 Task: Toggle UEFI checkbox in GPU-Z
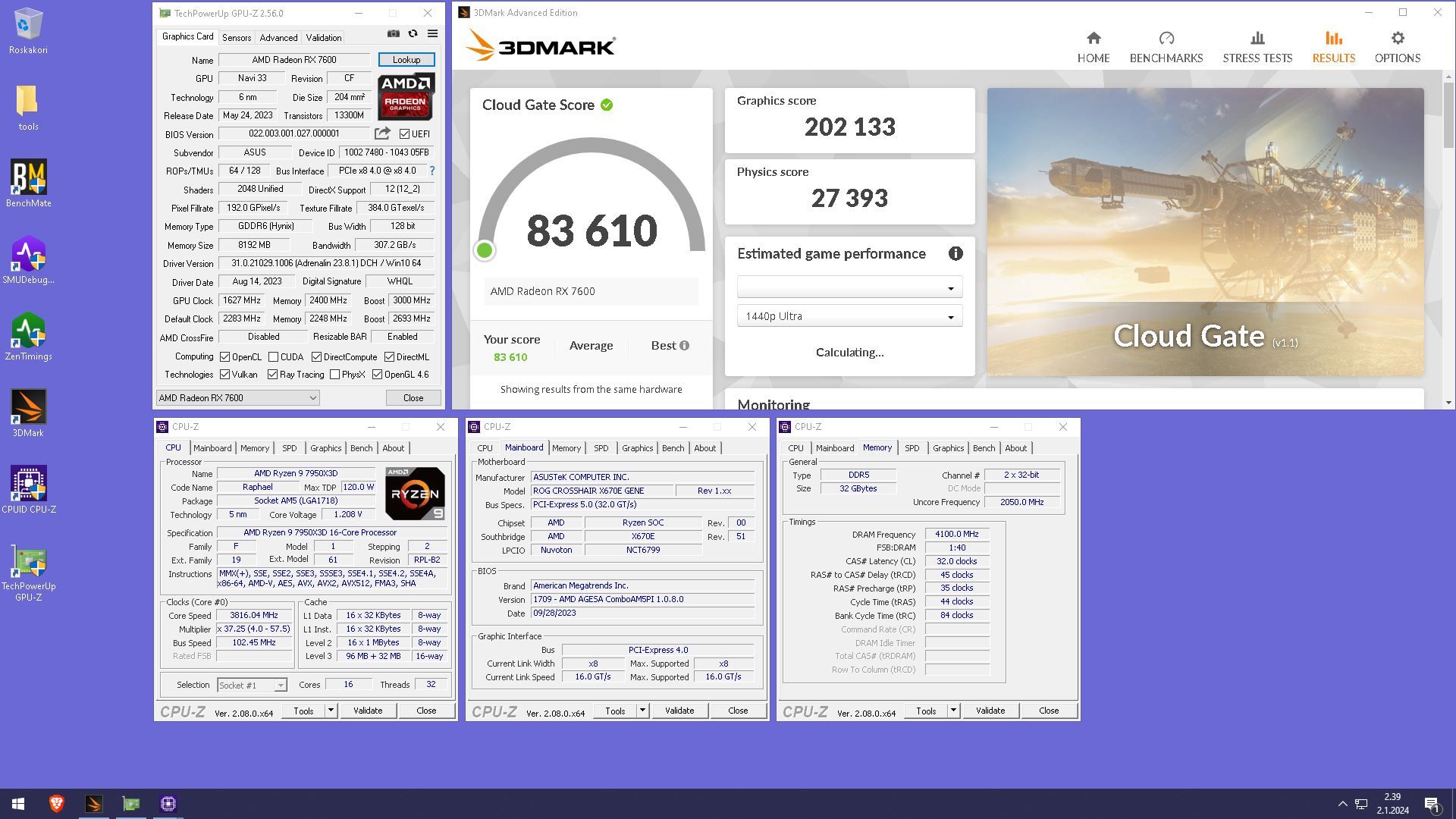pyautogui.click(x=405, y=134)
